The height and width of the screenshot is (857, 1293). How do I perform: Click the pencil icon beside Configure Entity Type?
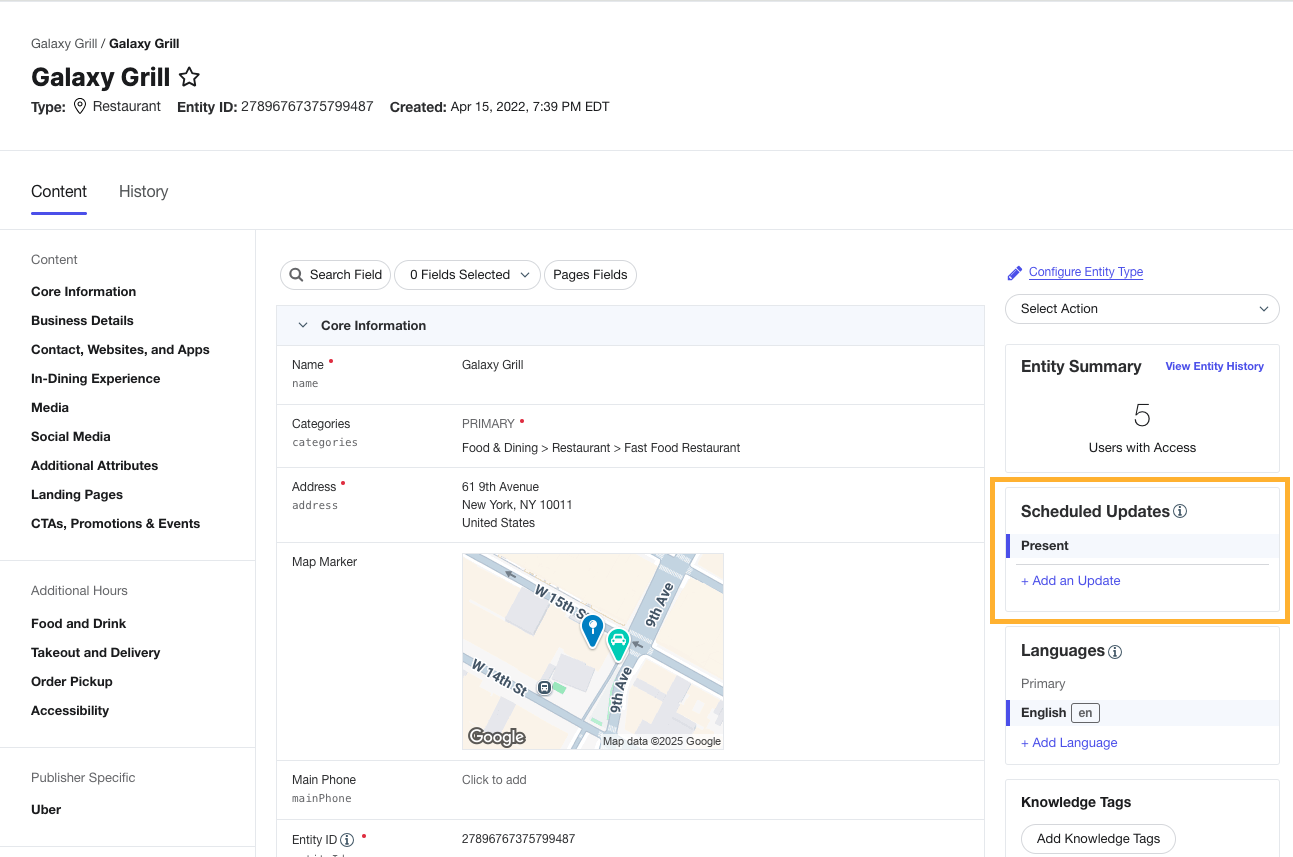[1014, 272]
